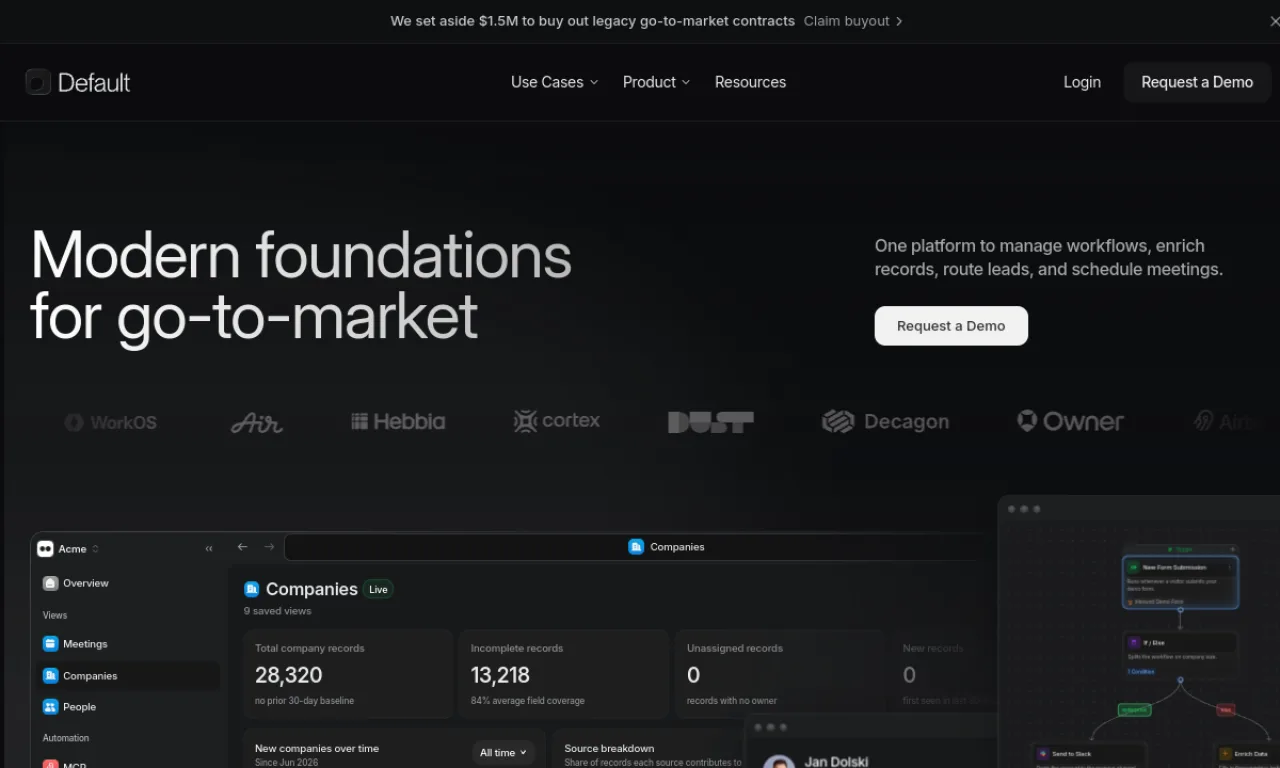Click the People icon in sidebar
This screenshot has width=1280, height=768.
pyautogui.click(x=50, y=707)
